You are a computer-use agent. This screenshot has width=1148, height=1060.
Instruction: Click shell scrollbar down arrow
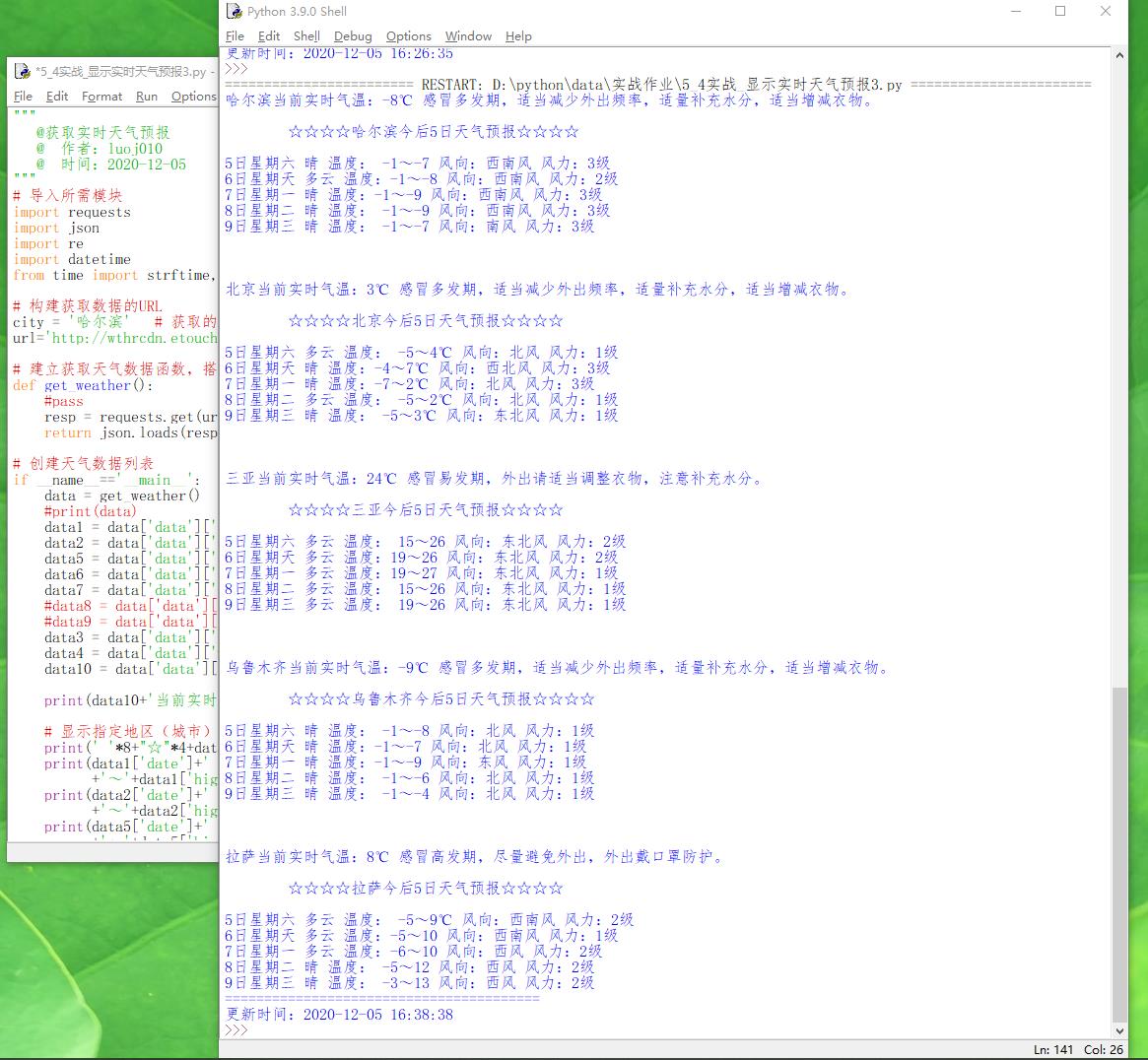[x=1119, y=1030]
